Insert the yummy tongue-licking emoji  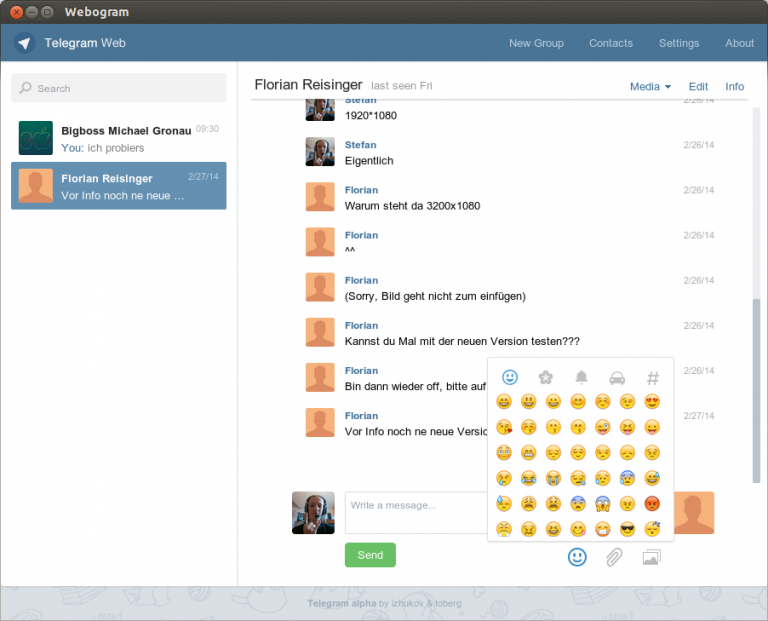point(578,529)
